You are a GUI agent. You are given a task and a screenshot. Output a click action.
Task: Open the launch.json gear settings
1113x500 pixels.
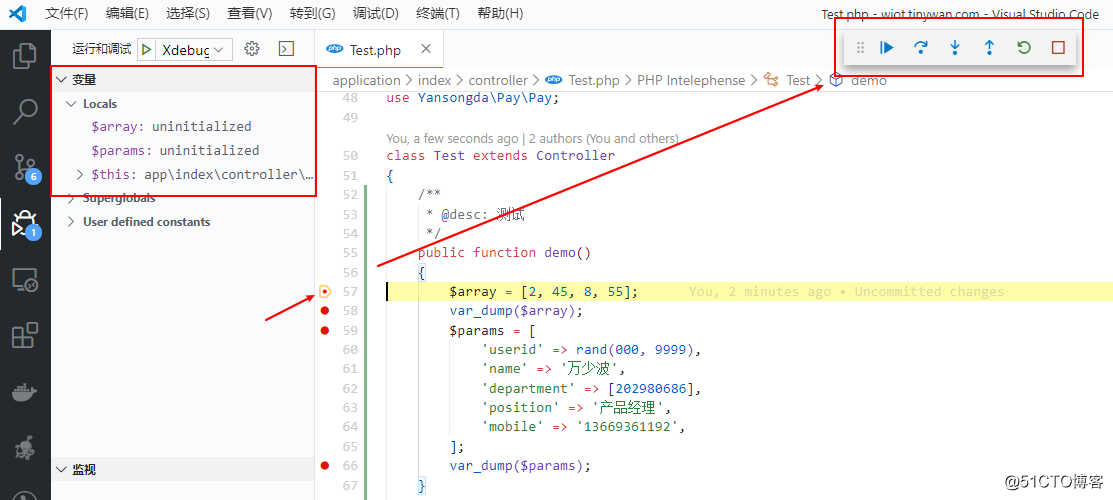click(252, 49)
